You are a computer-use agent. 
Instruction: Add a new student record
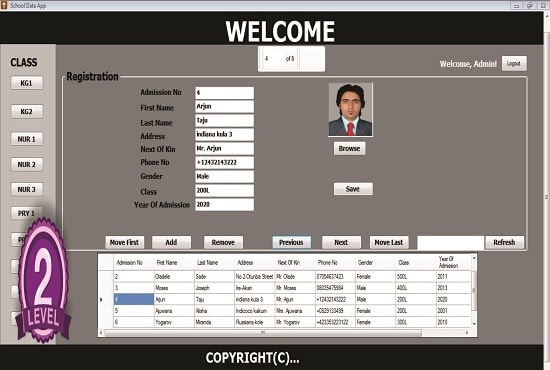pos(171,242)
